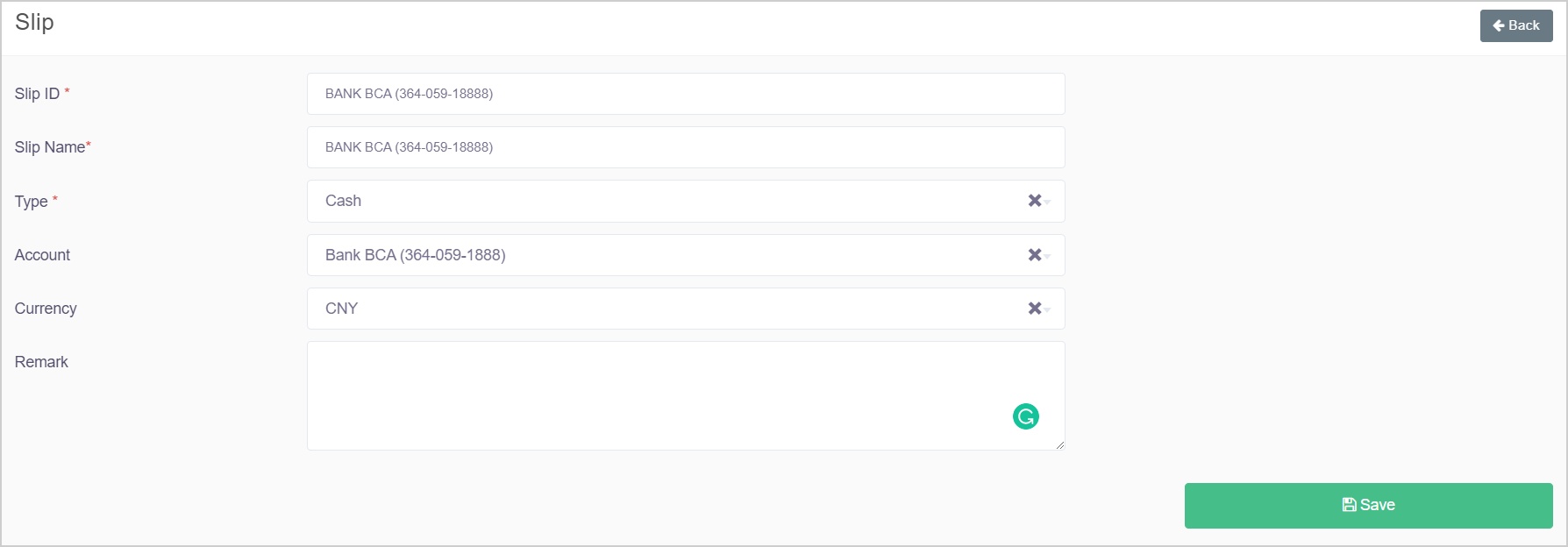Click the Currency label text
The image size is (1568, 547).
[46, 309]
